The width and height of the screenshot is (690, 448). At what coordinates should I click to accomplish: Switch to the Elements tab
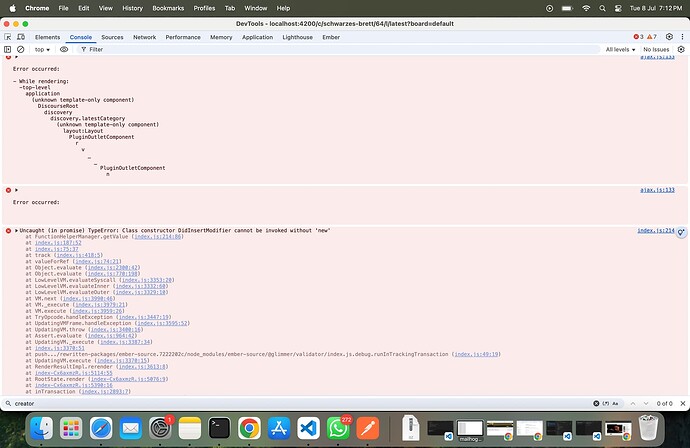point(47,37)
